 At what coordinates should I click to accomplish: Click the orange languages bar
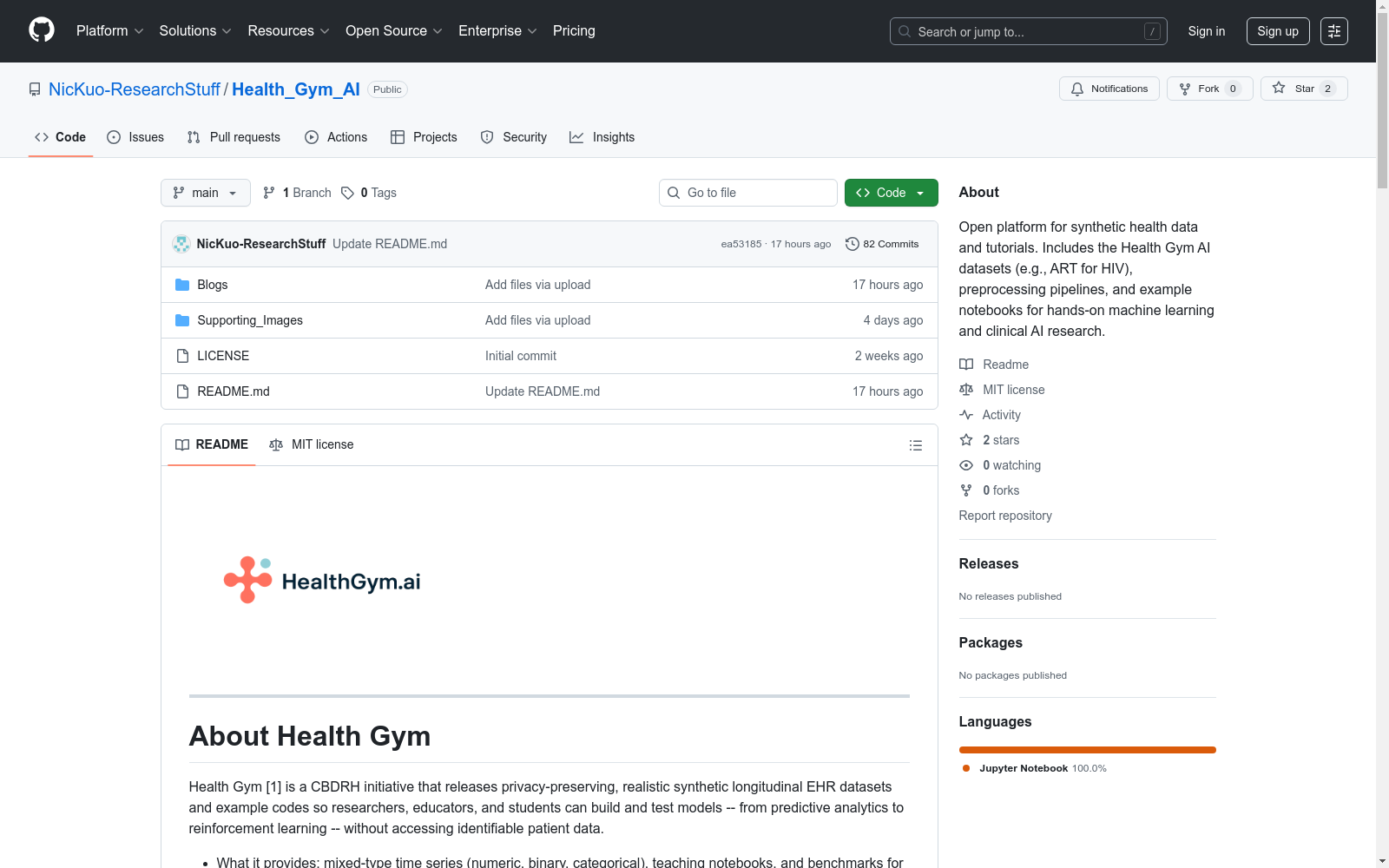pyautogui.click(x=1088, y=750)
